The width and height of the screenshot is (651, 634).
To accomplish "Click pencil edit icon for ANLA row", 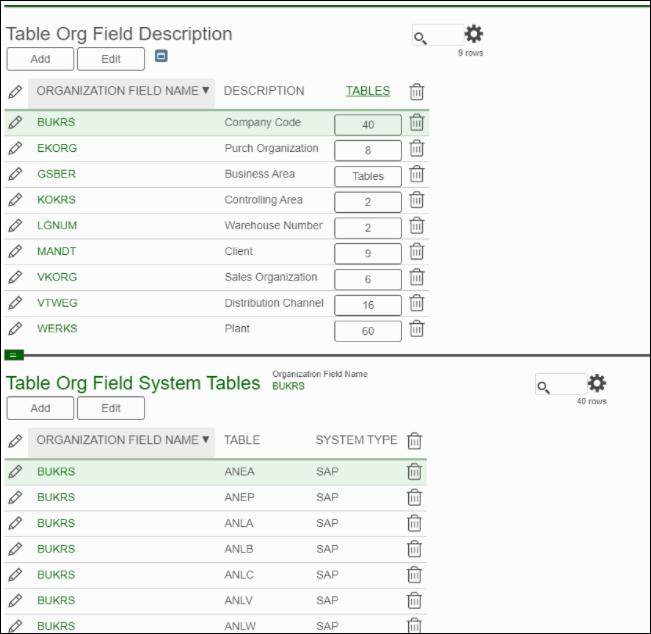I will (x=15, y=523).
